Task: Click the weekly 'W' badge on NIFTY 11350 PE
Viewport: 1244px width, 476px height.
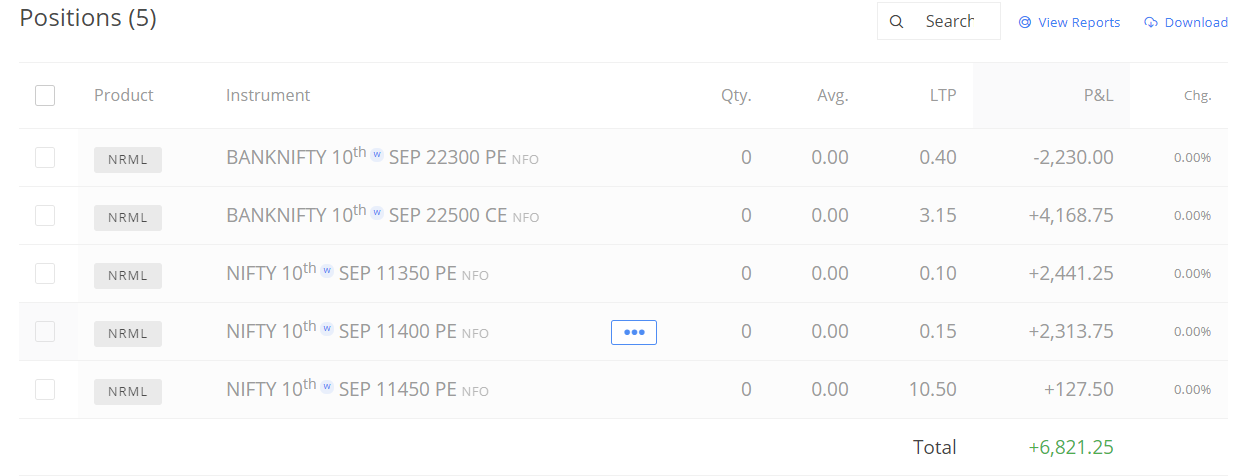Action: pos(327,271)
